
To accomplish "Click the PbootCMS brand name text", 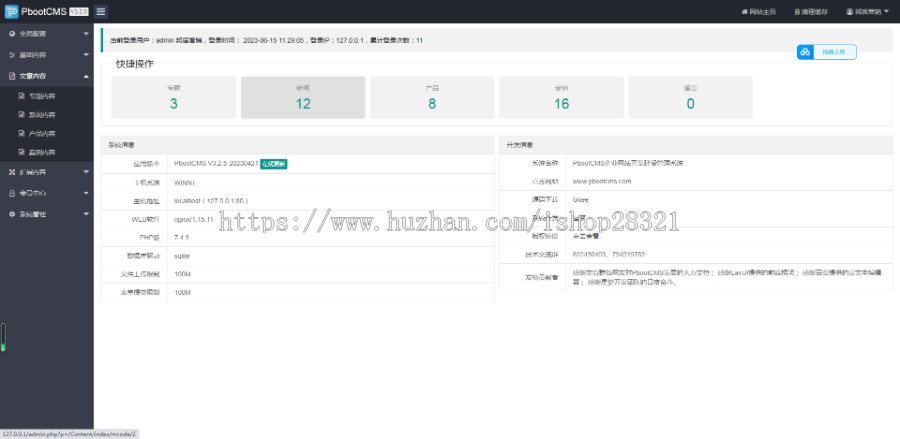I will pyautogui.click(x=44, y=11).
